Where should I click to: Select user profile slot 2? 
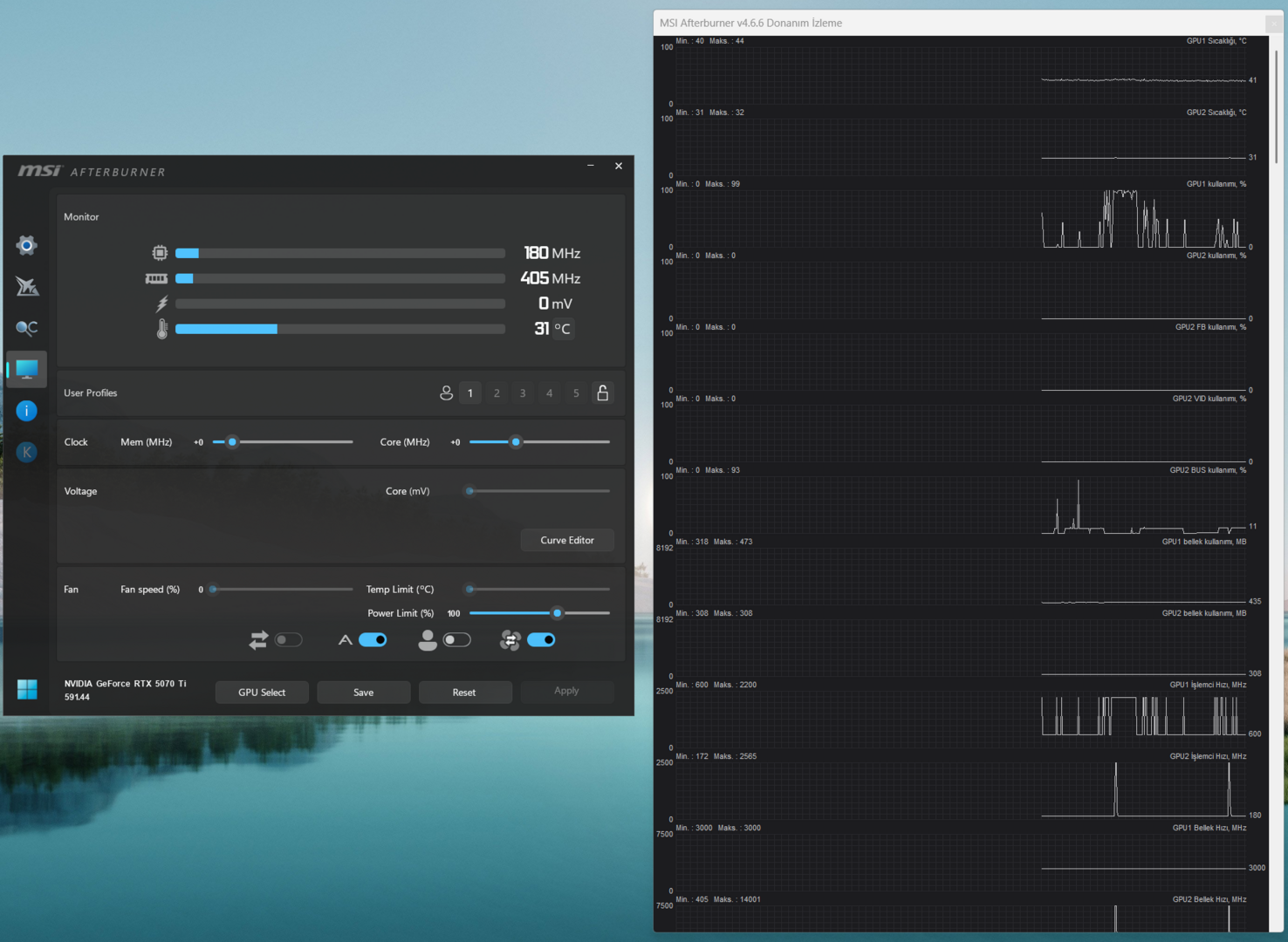click(497, 393)
